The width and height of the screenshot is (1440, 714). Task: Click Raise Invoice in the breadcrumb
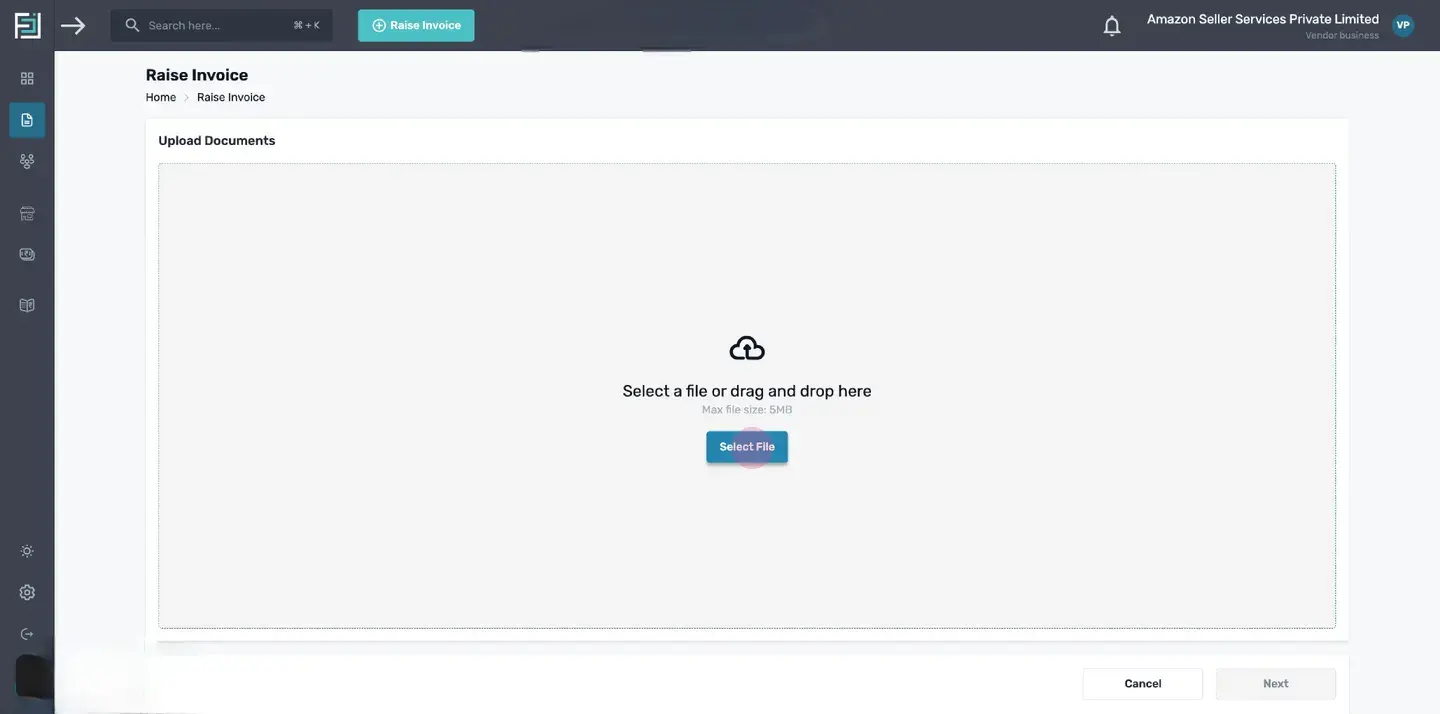pyautogui.click(x=231, y=97)
